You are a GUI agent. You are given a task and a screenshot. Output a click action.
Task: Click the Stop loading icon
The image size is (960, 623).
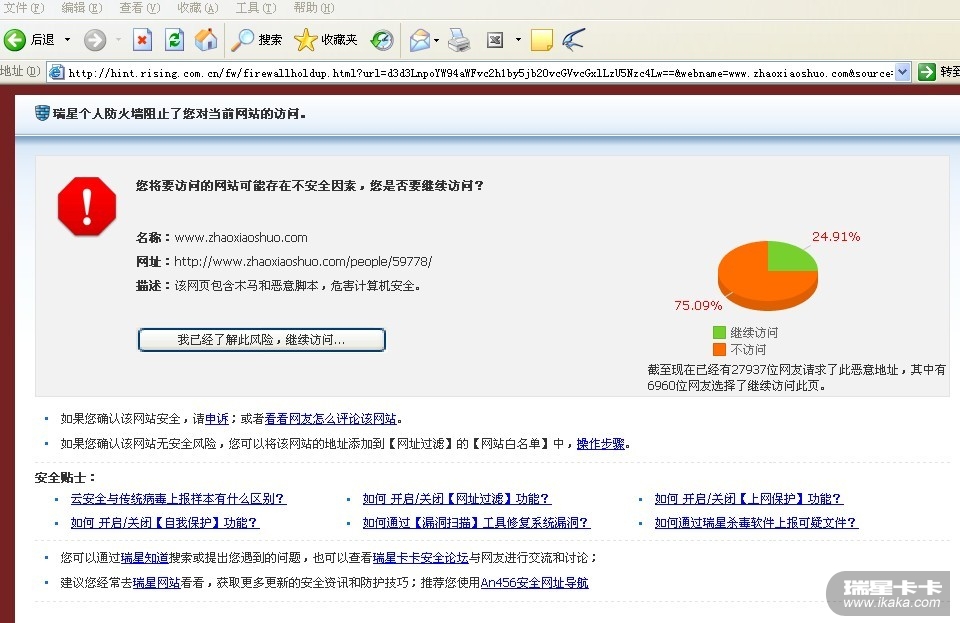pos(142,40)
